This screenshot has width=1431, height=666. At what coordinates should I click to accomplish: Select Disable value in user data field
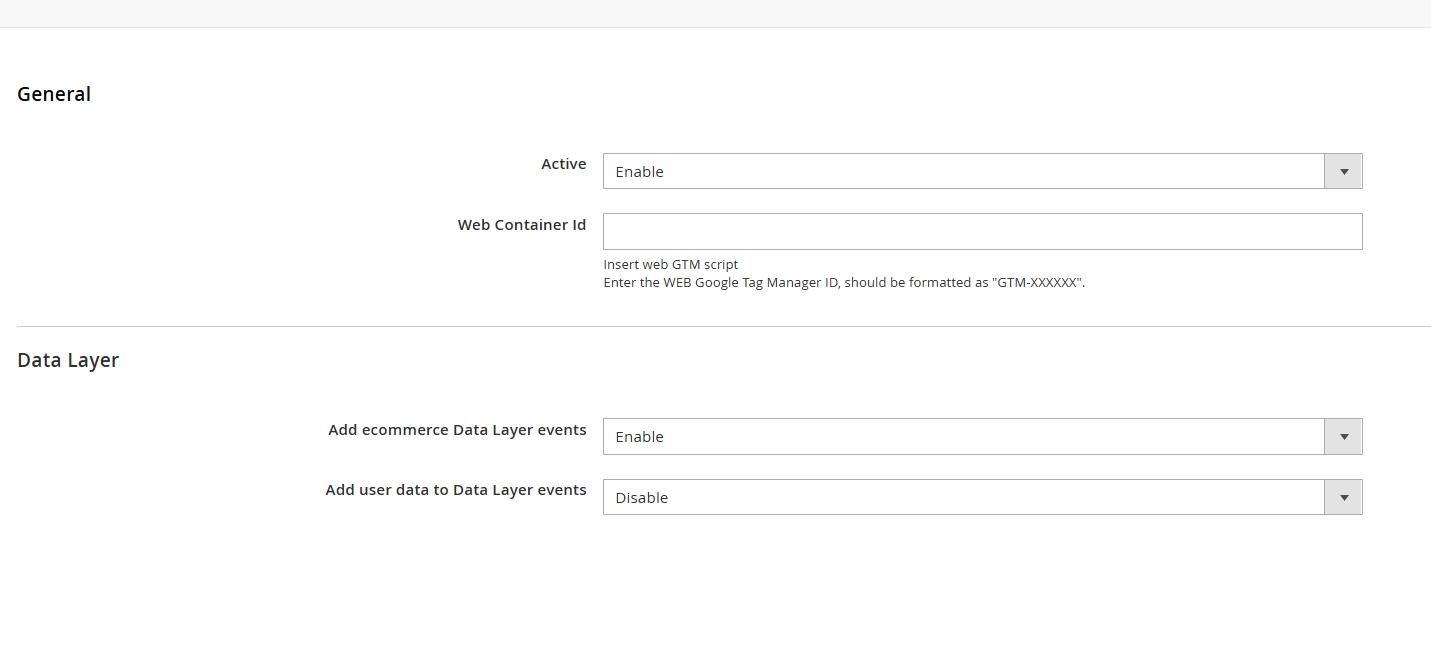641,498
